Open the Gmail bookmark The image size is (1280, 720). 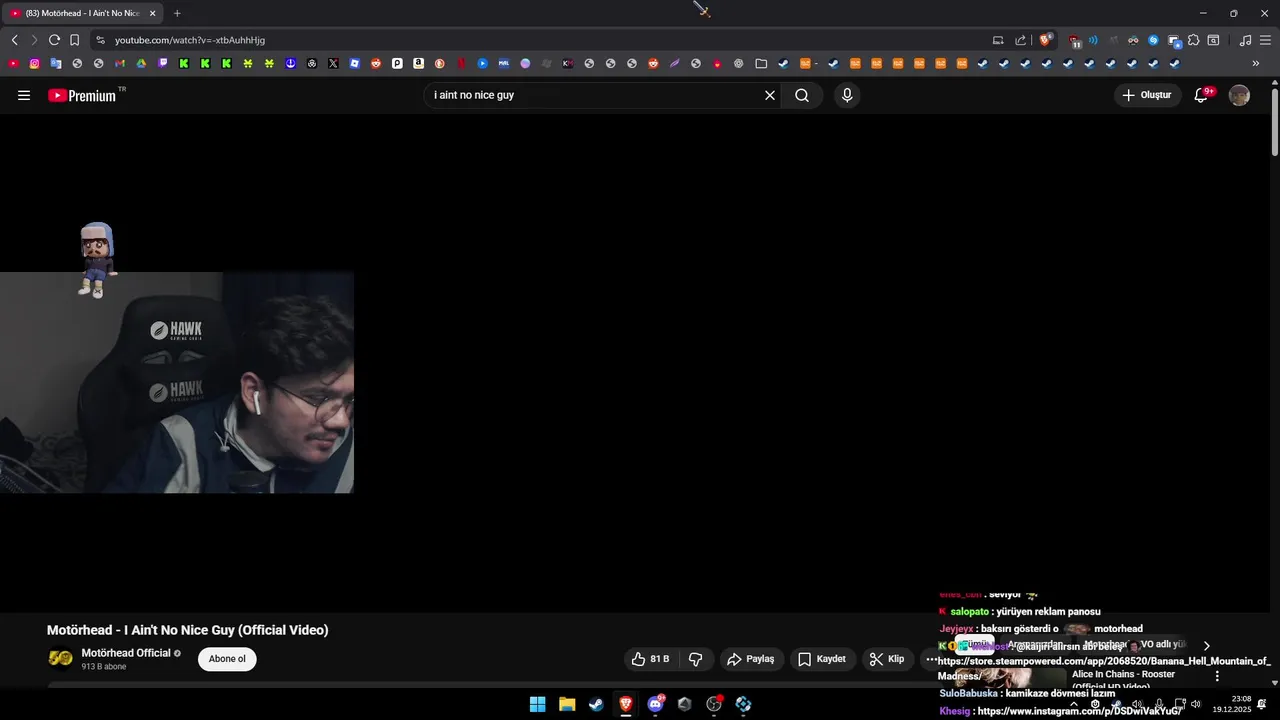pos(120,63)
